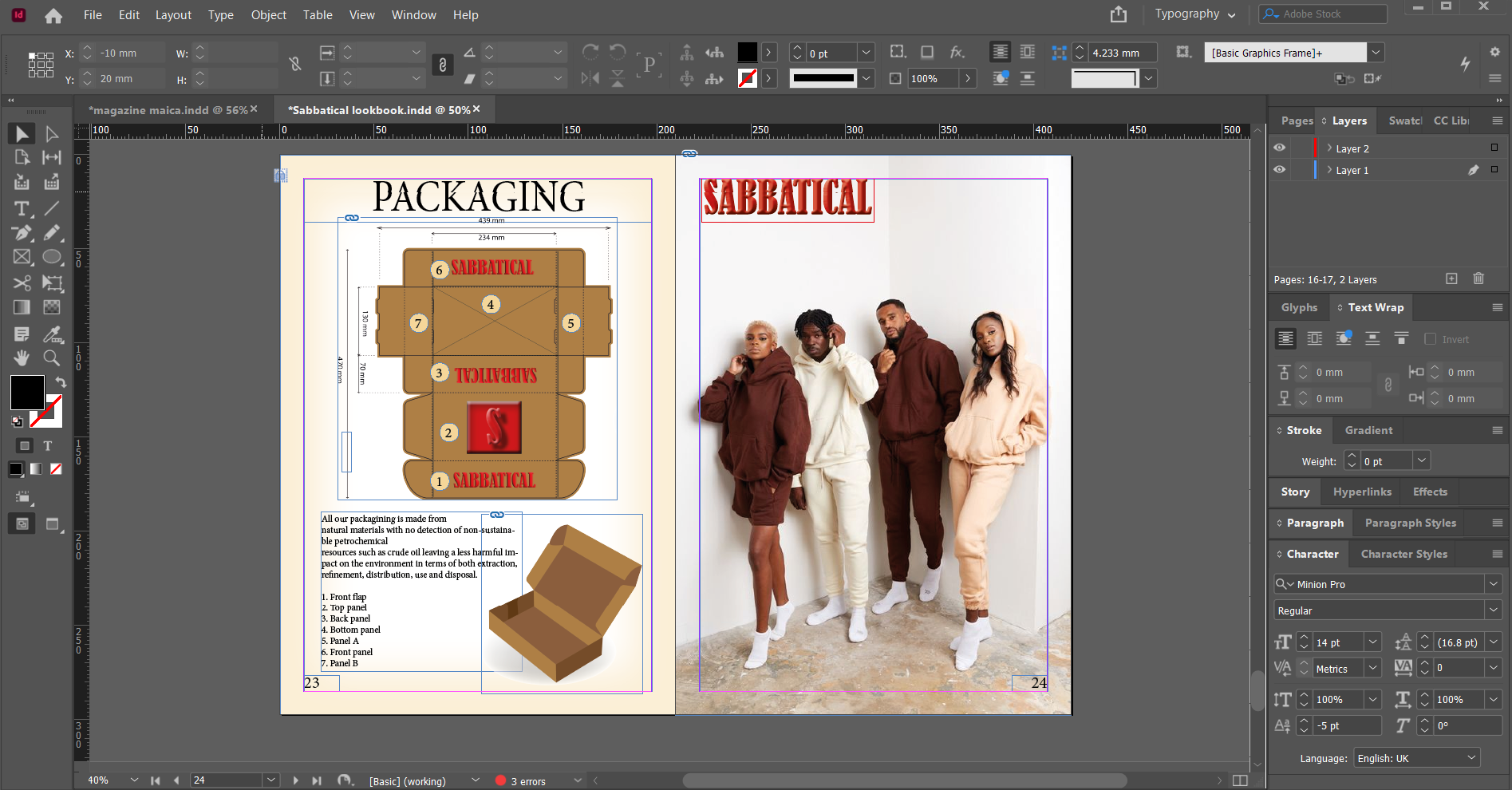Expand Layer 2 disclosure arrow
This screenshot has width=1512, height=790.
(1329, 148)
